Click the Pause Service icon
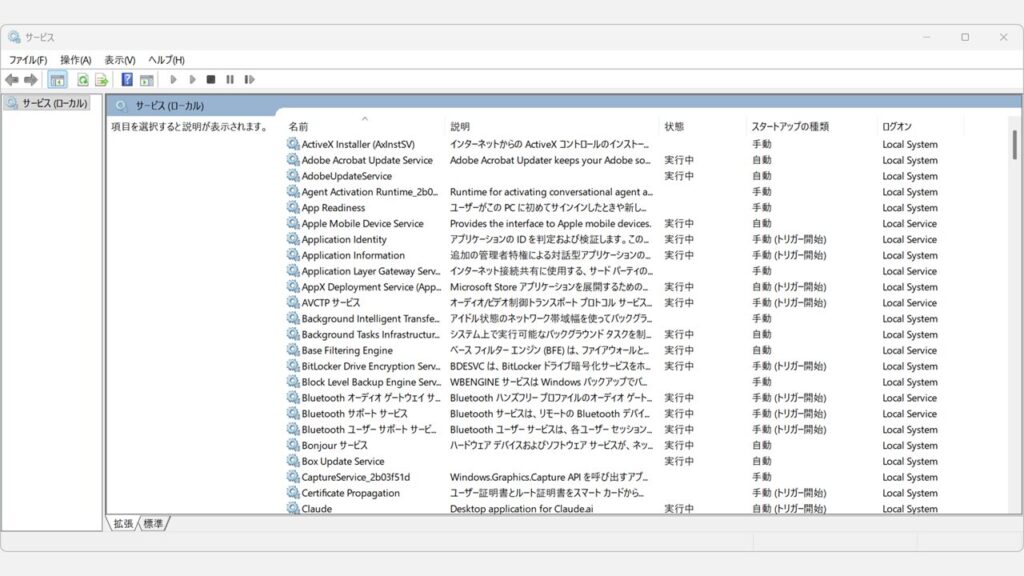This screenshot has height=576, width=1024. point(230,79)
